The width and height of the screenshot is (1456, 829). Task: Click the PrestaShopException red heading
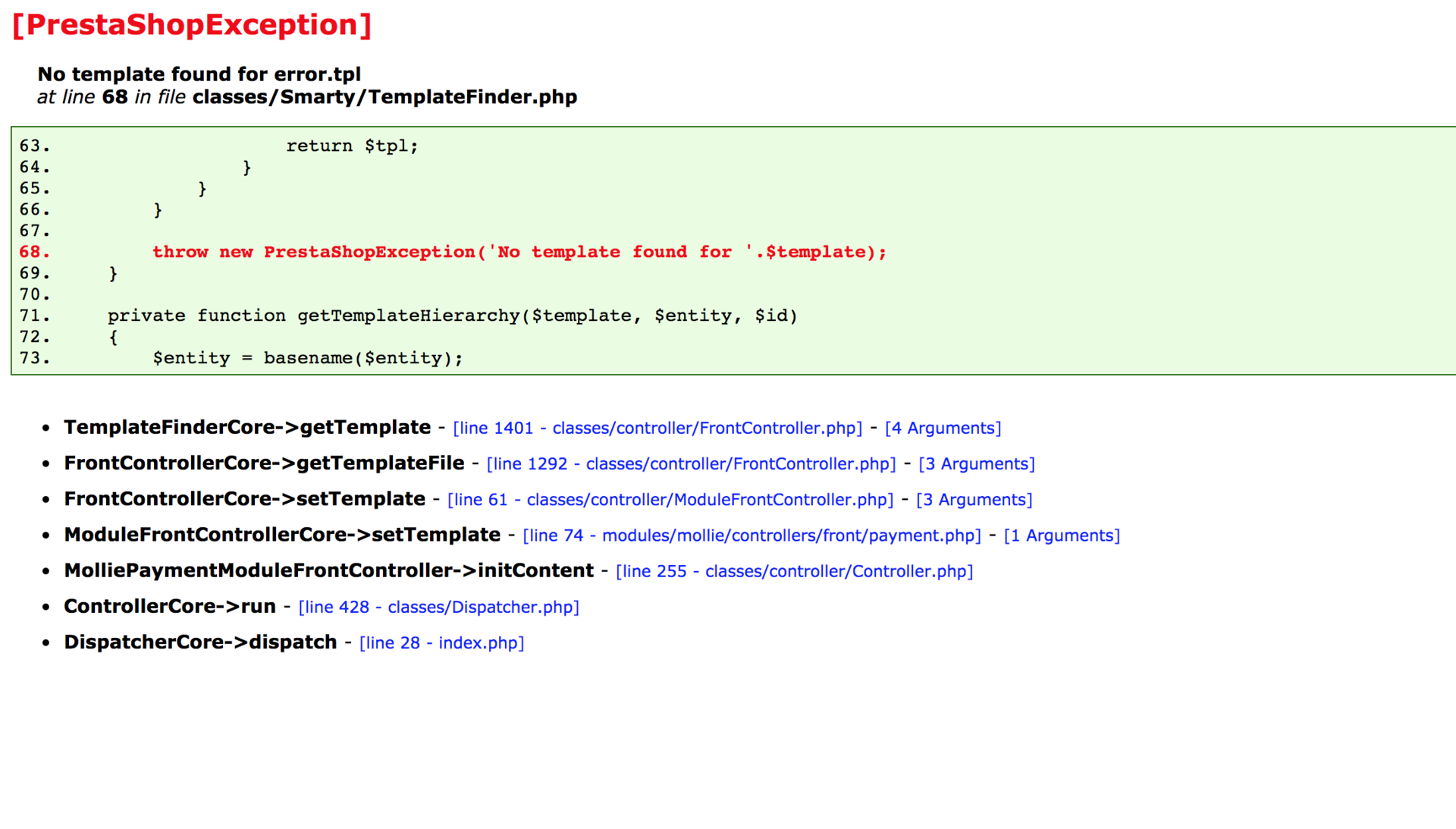click(192, 25)
